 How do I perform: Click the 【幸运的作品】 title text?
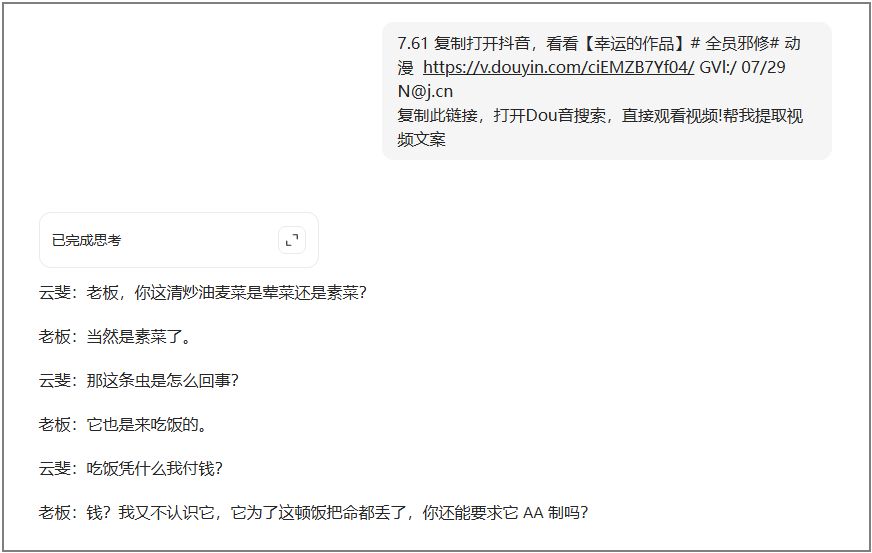pos(634,43)
